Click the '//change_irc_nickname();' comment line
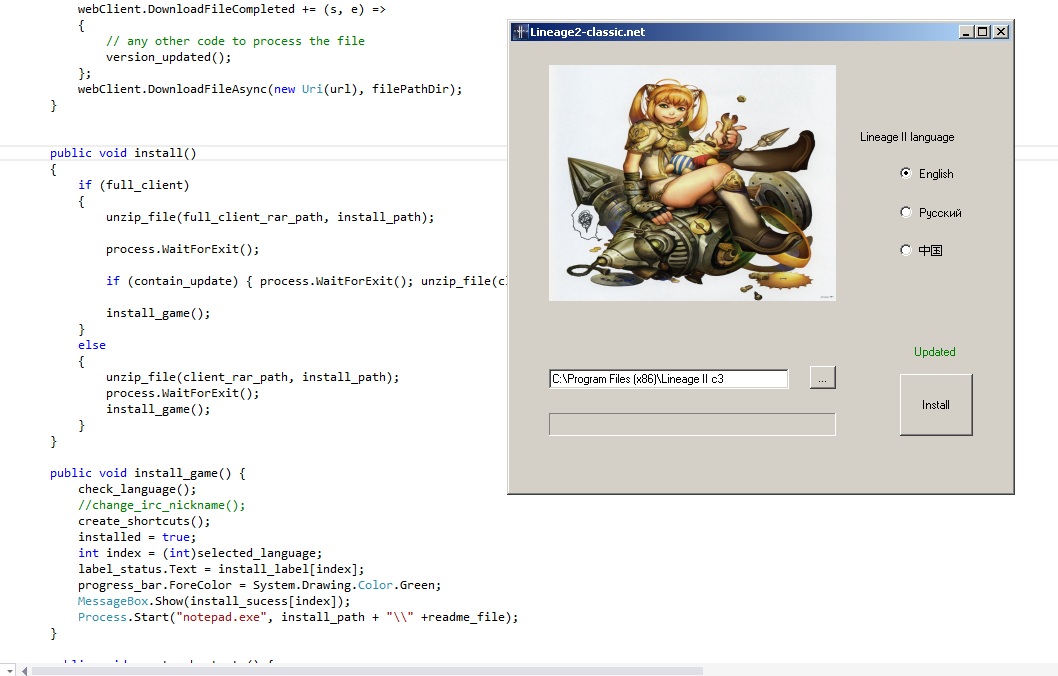 [161, 505]
